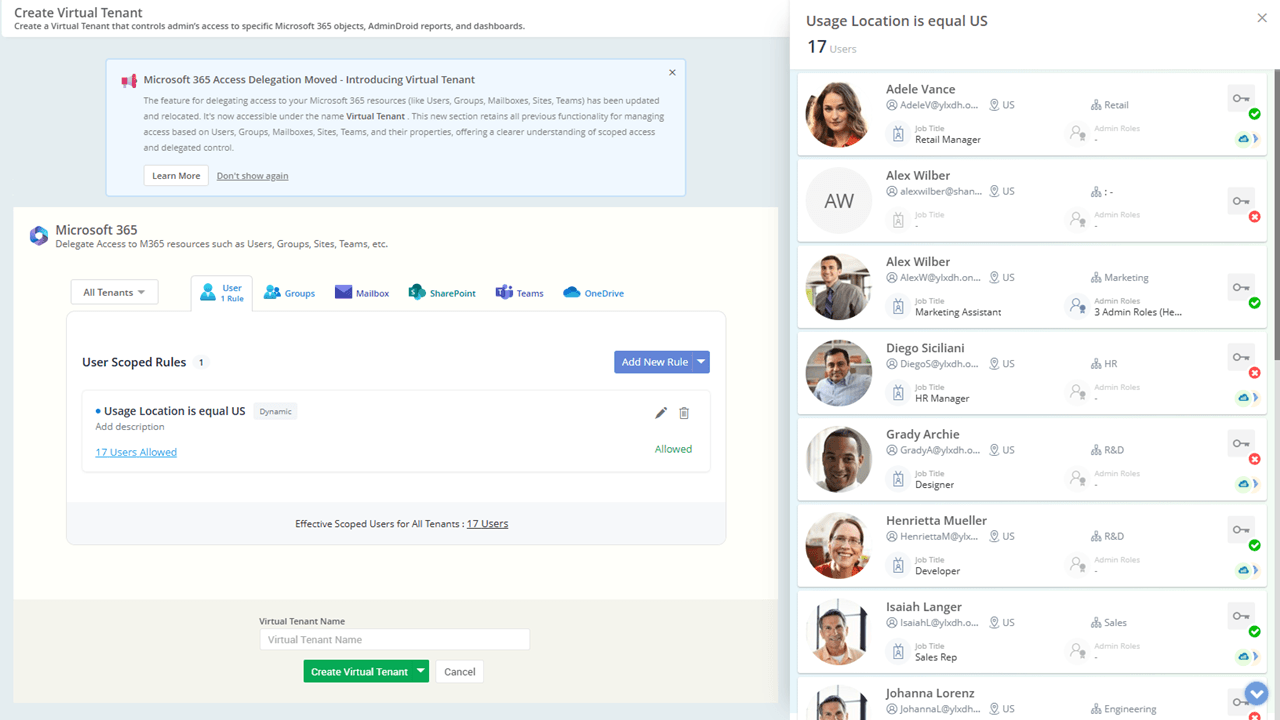
Task: Click the Microsoft 365 logo icon
Action: tap(39, 236)
